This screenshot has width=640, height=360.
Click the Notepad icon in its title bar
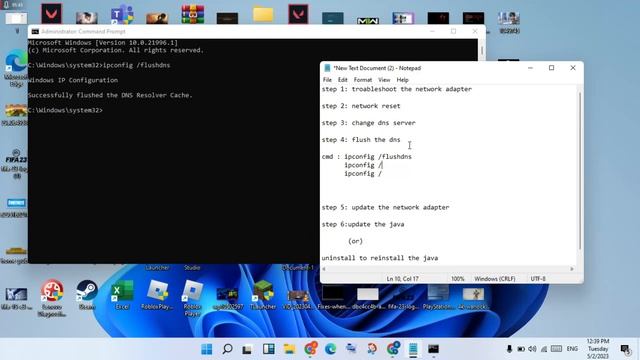327,68
